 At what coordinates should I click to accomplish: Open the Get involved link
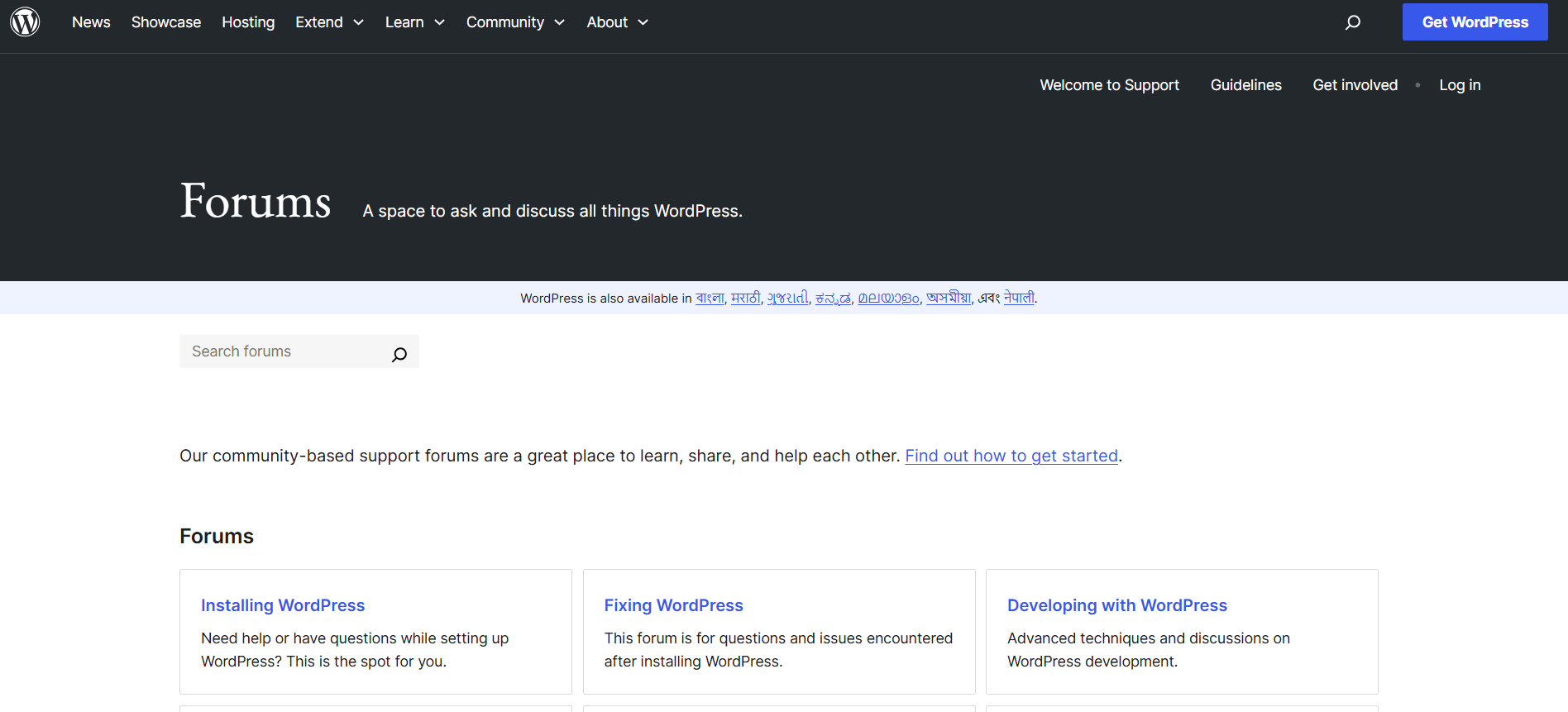pyautogui.click(x=1355, y=85)
